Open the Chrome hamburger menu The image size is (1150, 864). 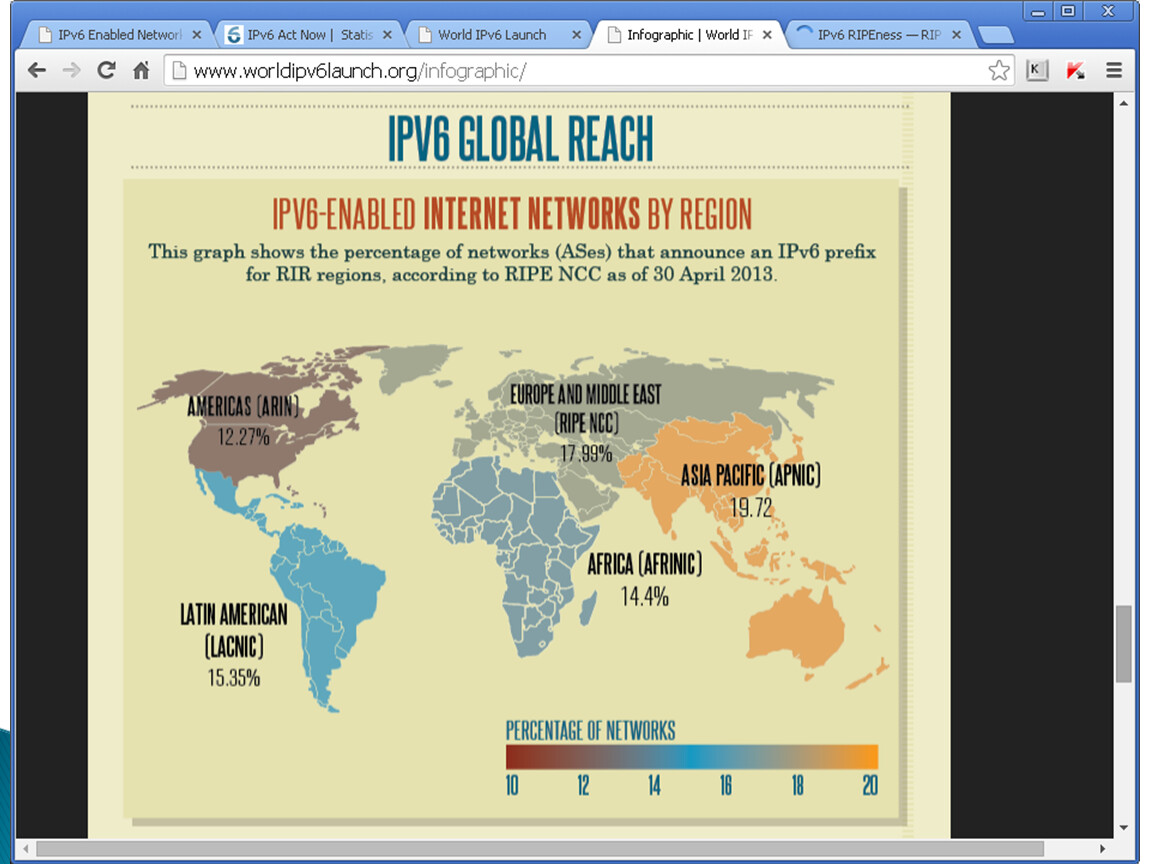point(1114,70)
